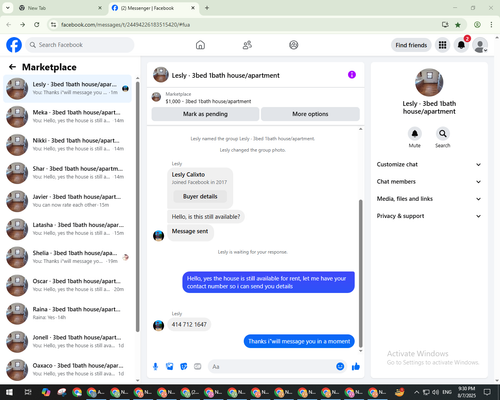The width and height of the screenshot is (500, 400).
Task: Click phone number message 414 712 1647
Action: (189, 324)
